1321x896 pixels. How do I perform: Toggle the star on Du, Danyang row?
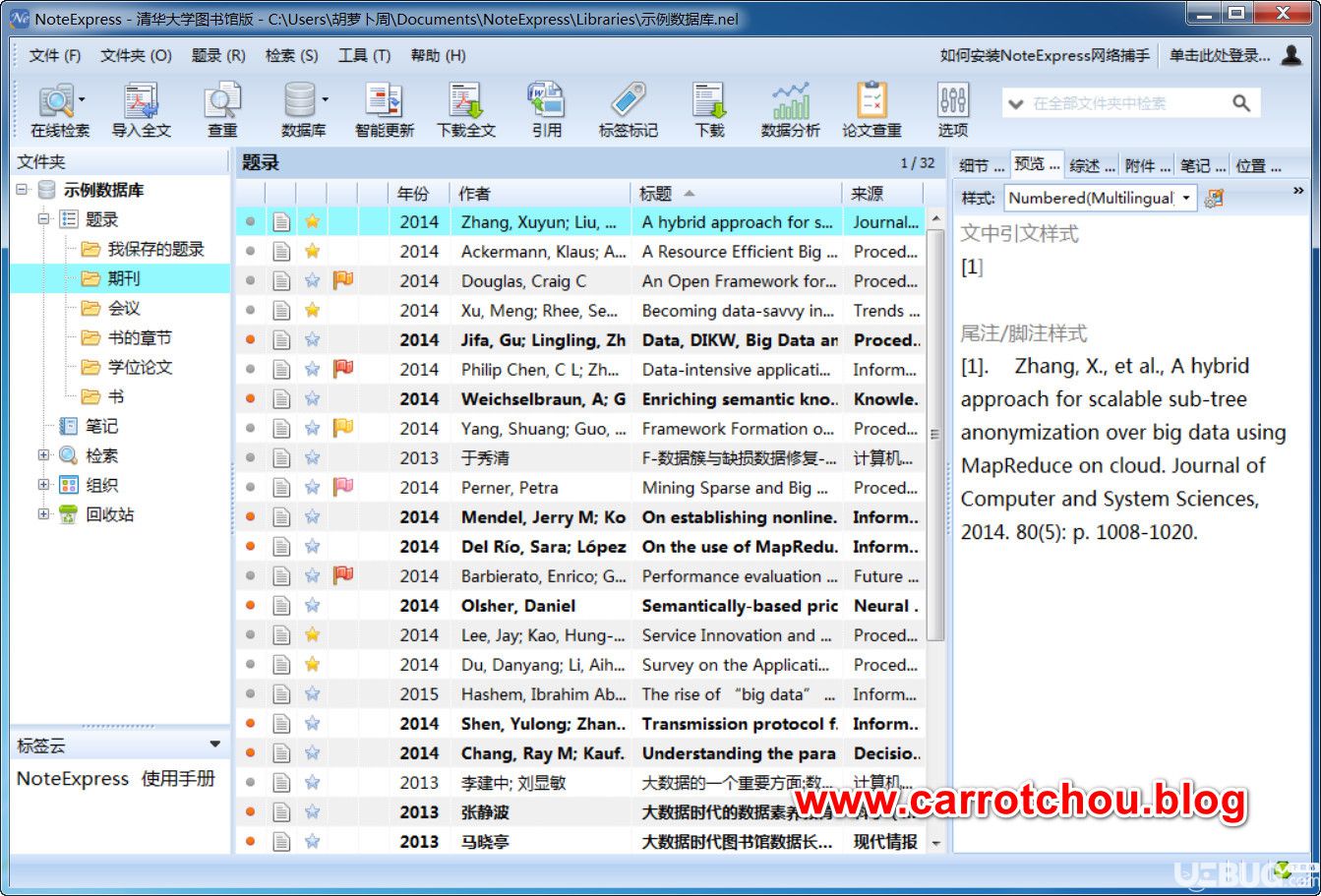tap(312, 664)
